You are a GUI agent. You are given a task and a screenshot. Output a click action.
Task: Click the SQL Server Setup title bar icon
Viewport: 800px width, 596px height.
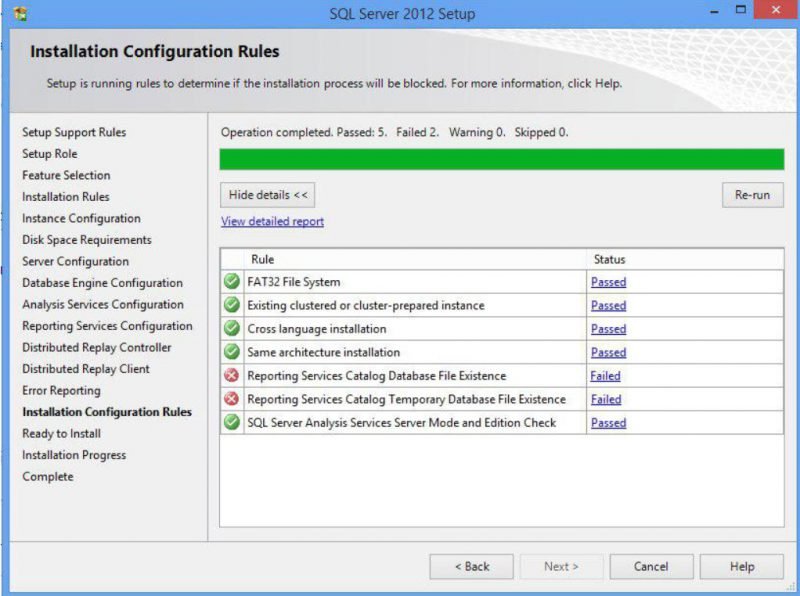(x=20, y=13)
